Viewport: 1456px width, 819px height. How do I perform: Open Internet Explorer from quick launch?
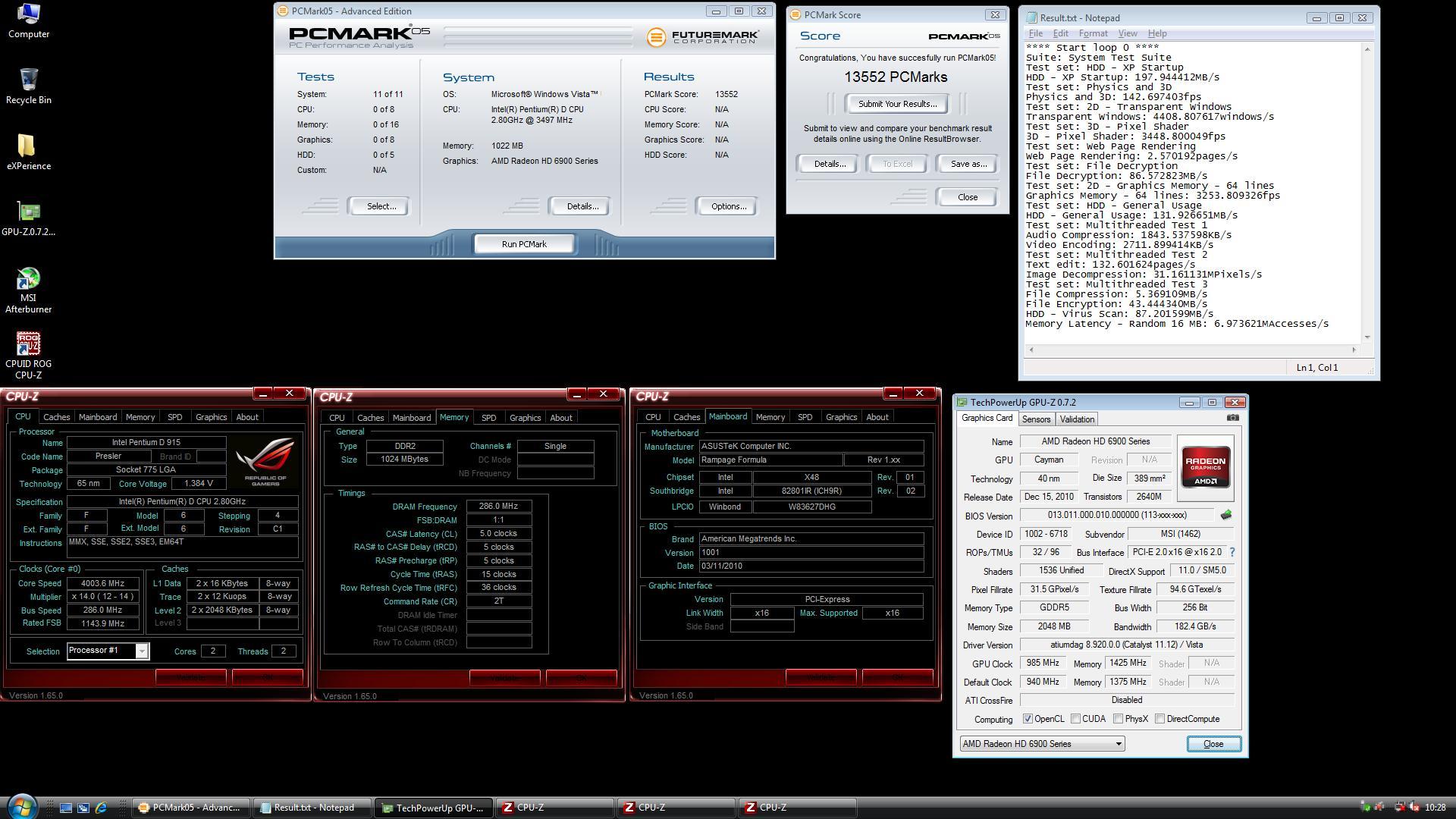click(x=101, y=808)
